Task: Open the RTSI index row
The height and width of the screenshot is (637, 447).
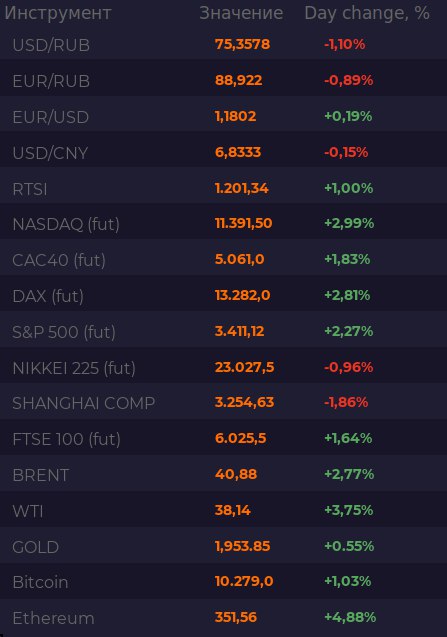Action: click(224, 188)
